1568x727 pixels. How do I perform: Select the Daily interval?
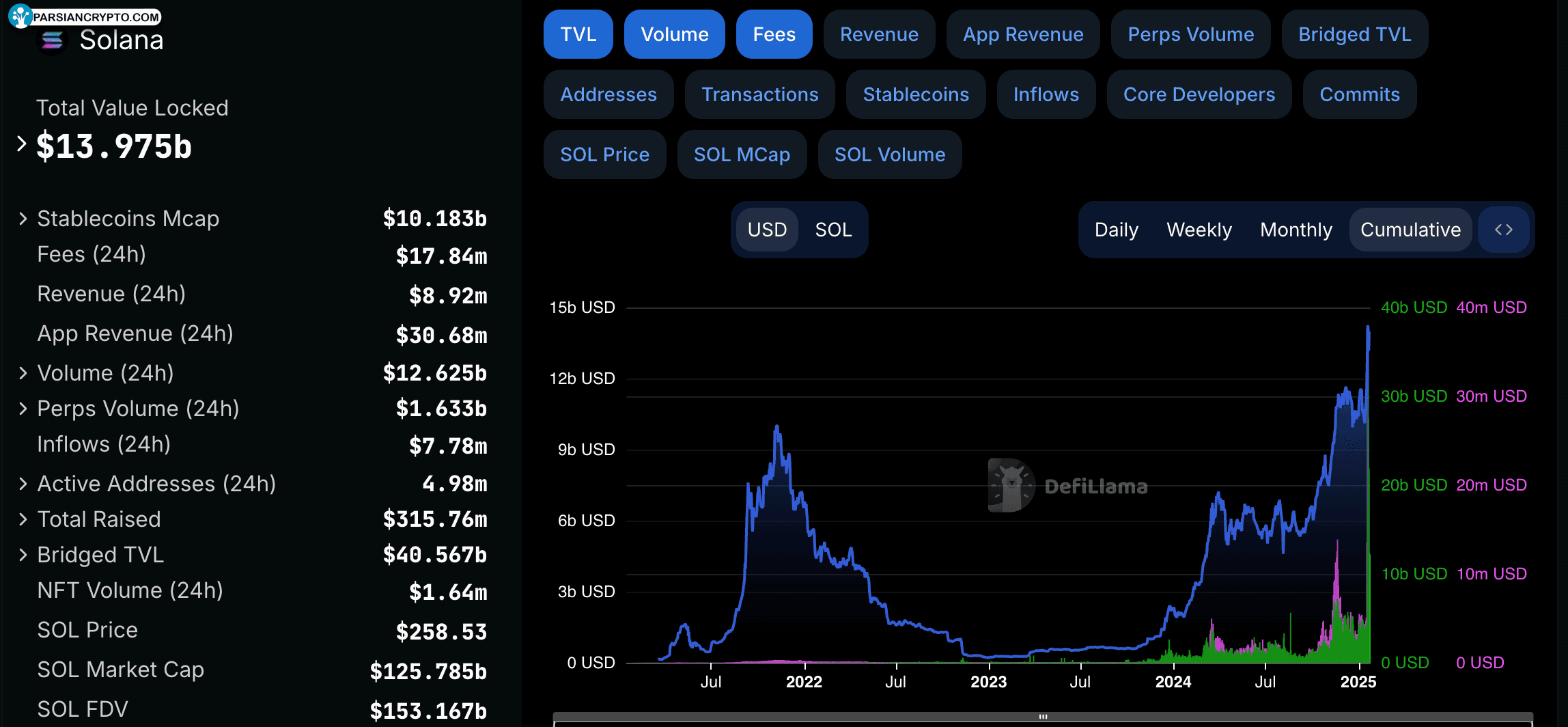(1117, 230)
